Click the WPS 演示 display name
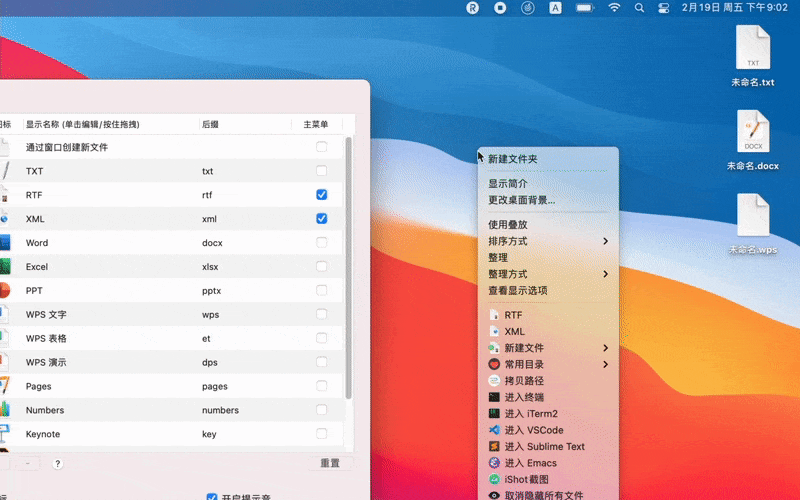800x500 pixels. point(46,362)
